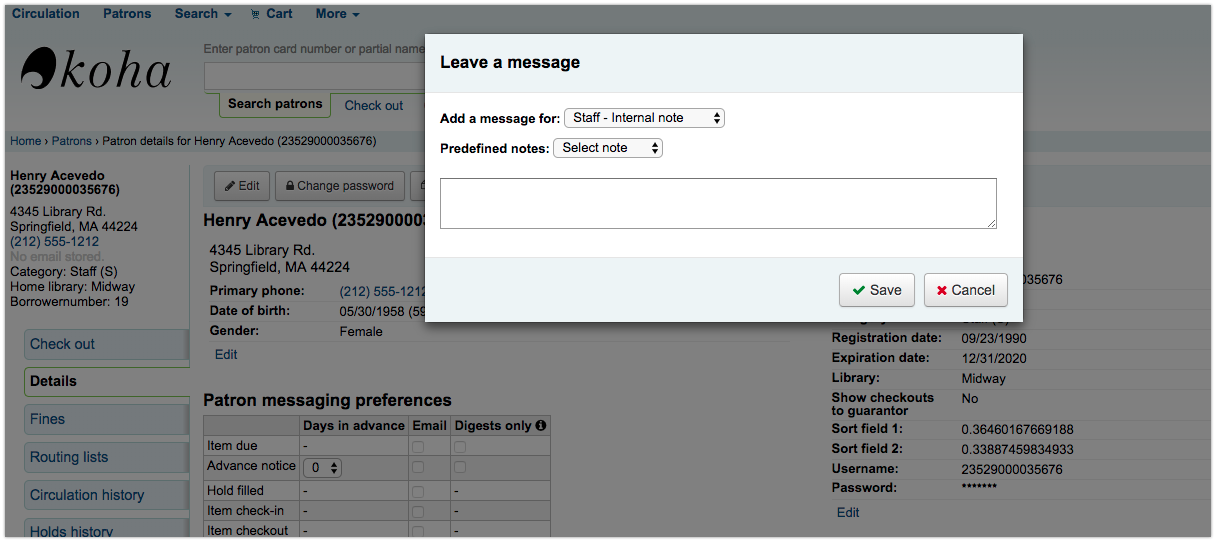Enable Email checkbox for Item due
The image size is (1216, 542).
418,446
